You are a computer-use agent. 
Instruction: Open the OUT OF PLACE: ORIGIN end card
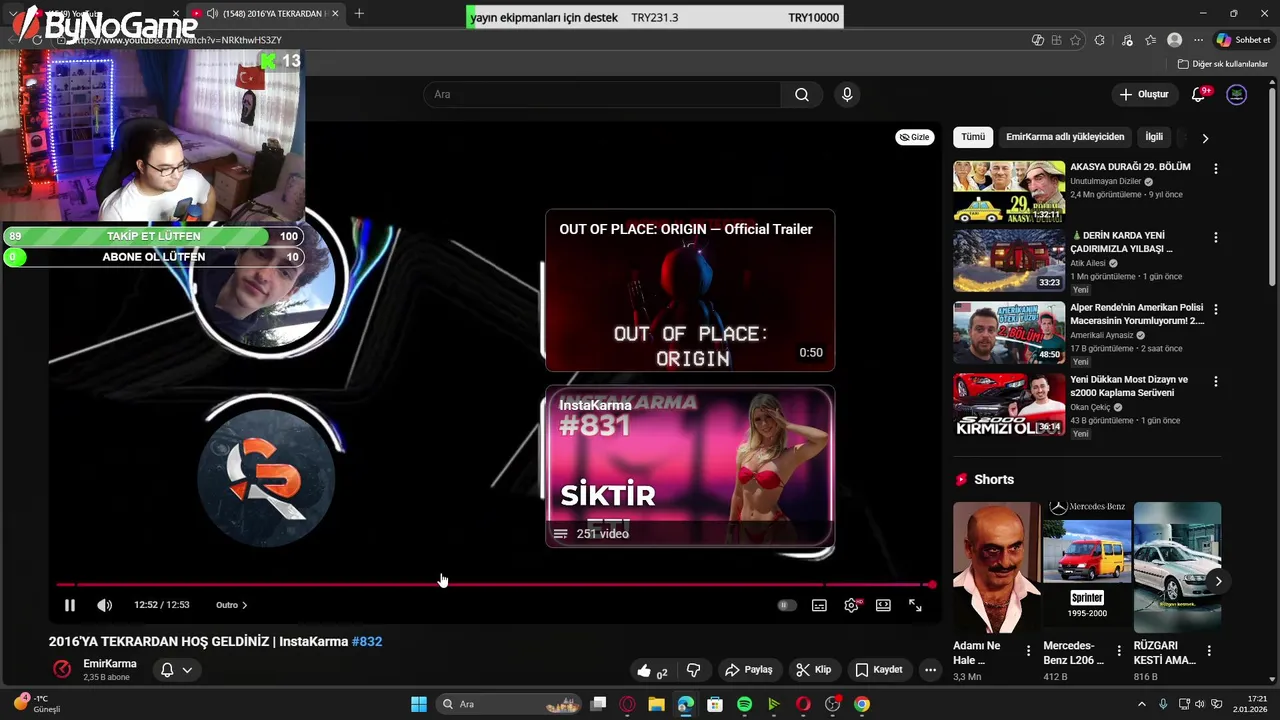pyautogui.click(x=690, y=290)
